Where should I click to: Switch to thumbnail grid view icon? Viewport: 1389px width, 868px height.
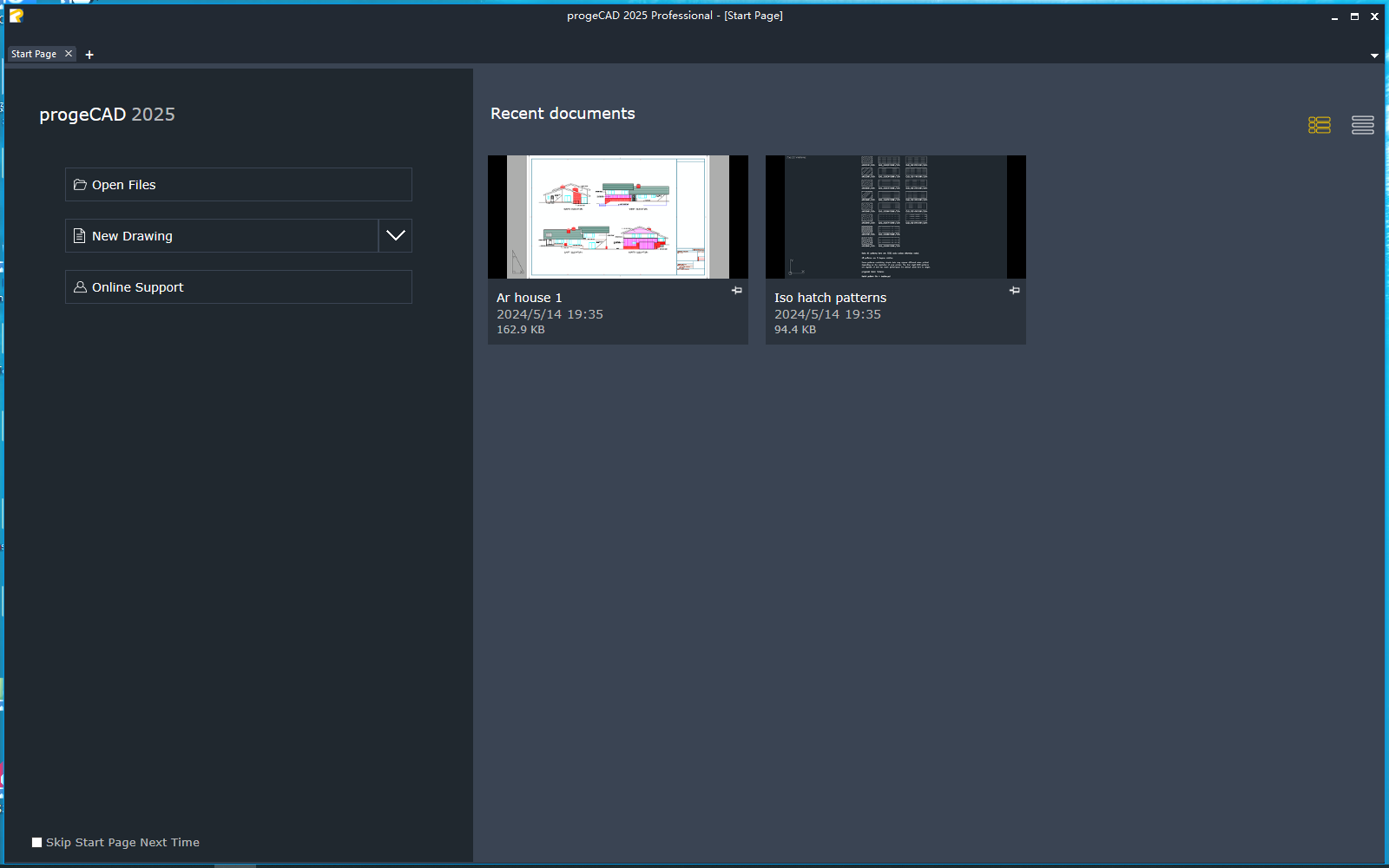pyautogui.click(x=1319, y=125)
